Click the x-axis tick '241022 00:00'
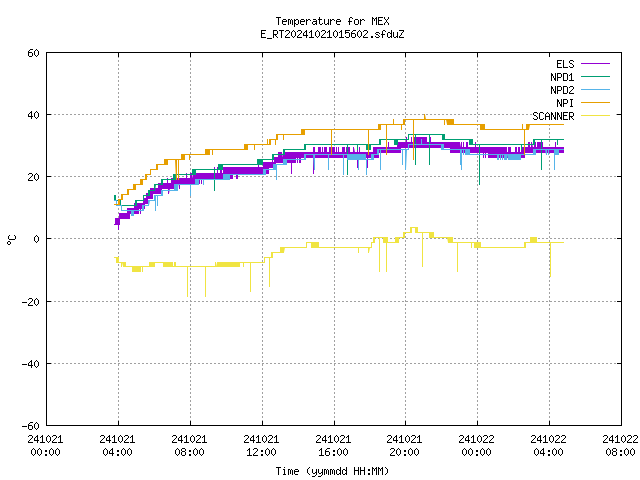640x480 pixels. coord(477,446)
